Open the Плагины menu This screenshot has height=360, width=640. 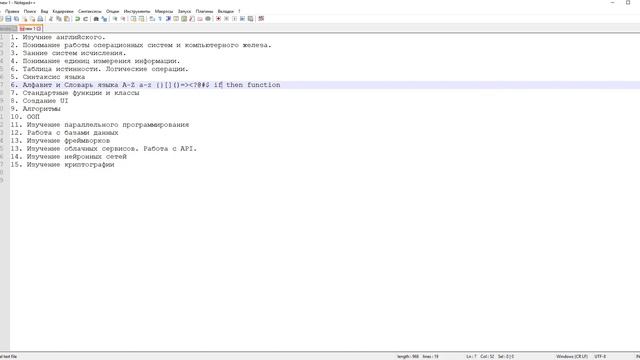[204, 11]
